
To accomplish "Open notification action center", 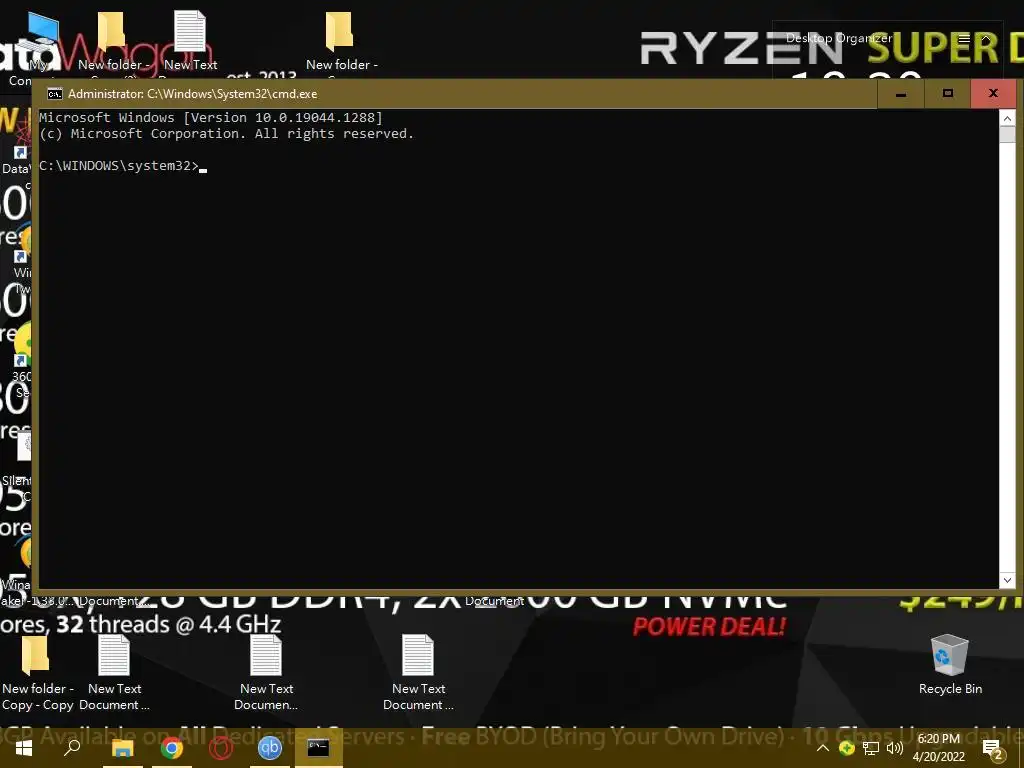I will pyautogui.click(x=993, y=748).
